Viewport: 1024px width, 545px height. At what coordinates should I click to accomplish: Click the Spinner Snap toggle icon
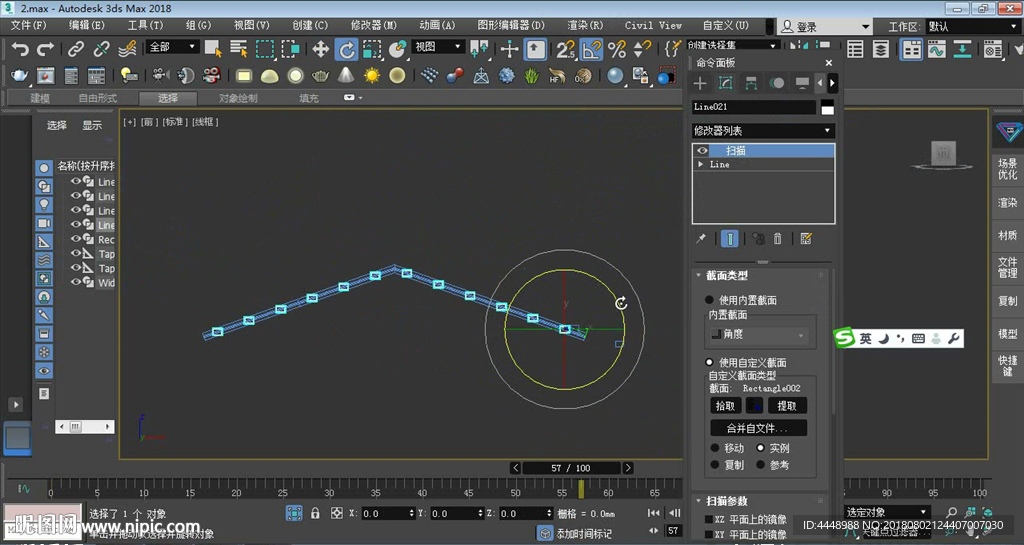[x=643, y=49]
